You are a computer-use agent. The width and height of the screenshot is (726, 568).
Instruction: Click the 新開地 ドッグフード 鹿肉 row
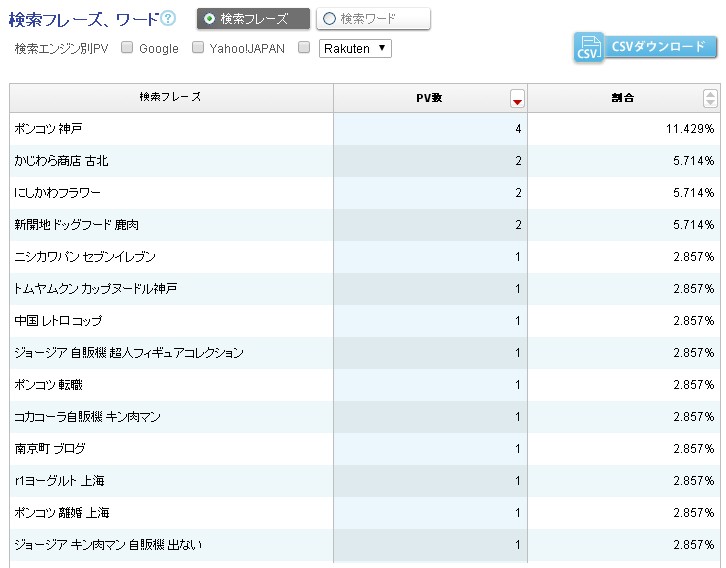pos(77,225)
